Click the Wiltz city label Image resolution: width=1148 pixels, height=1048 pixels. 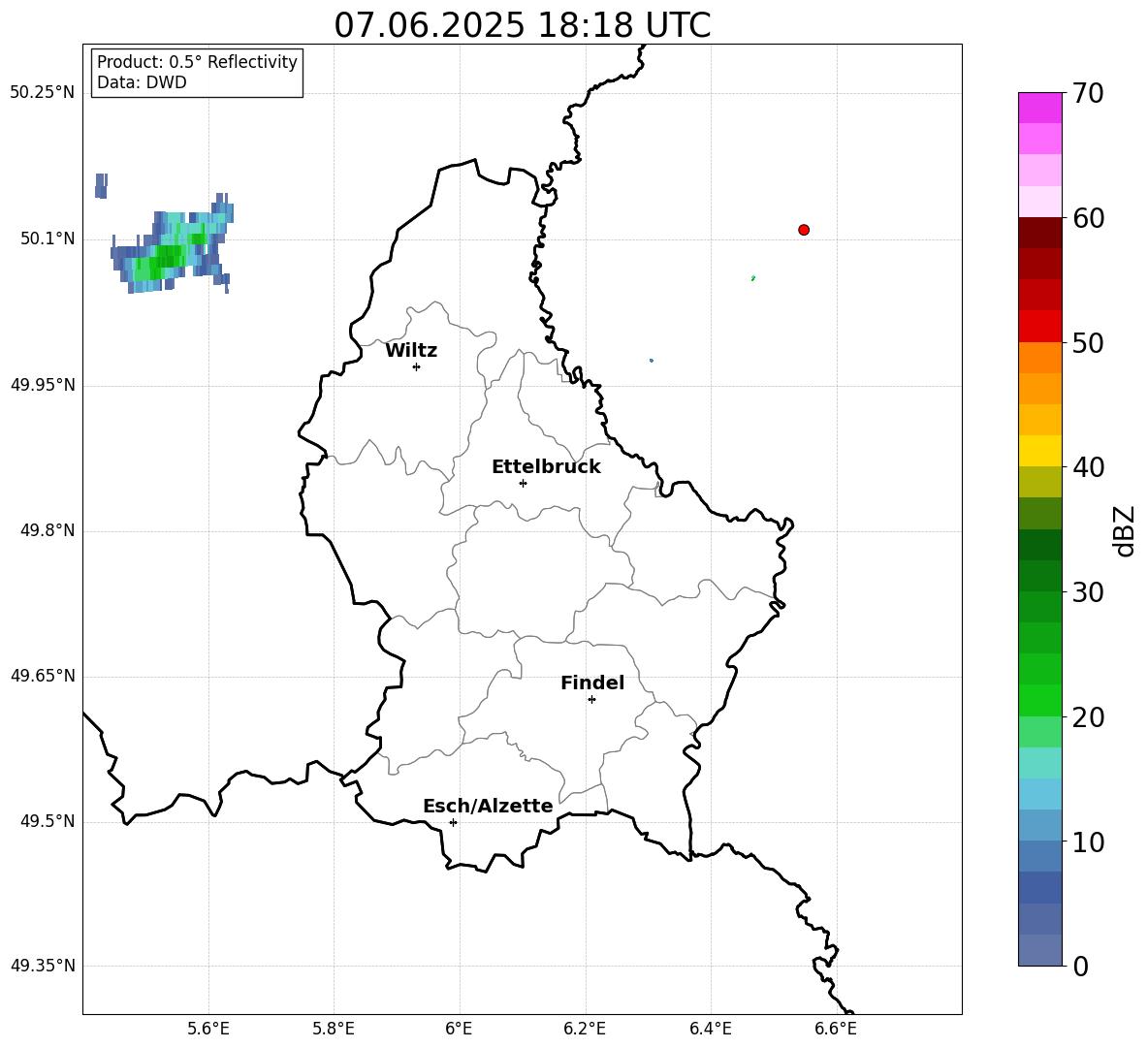coord(411,351)
